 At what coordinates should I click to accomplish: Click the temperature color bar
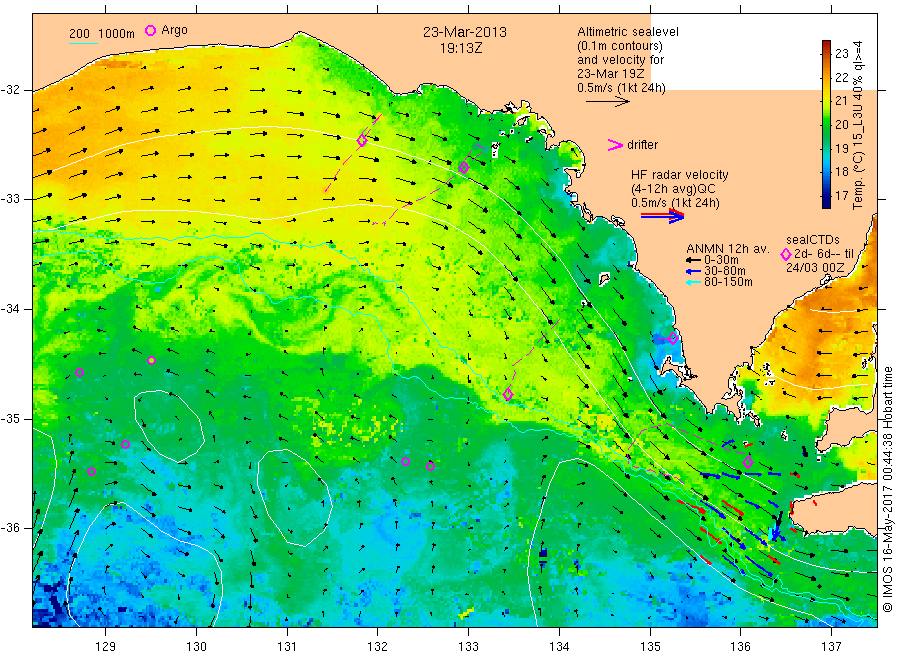click(x=826, y=124)
